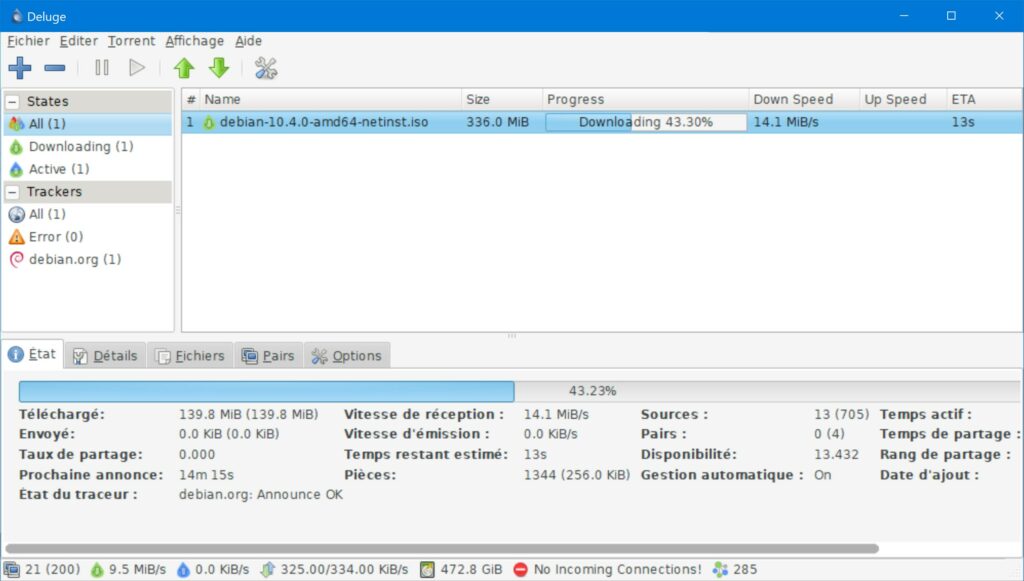This screenshot has width=1024, height=581.
Task: Sort torrents by Progress column
Action: [645, 100]
